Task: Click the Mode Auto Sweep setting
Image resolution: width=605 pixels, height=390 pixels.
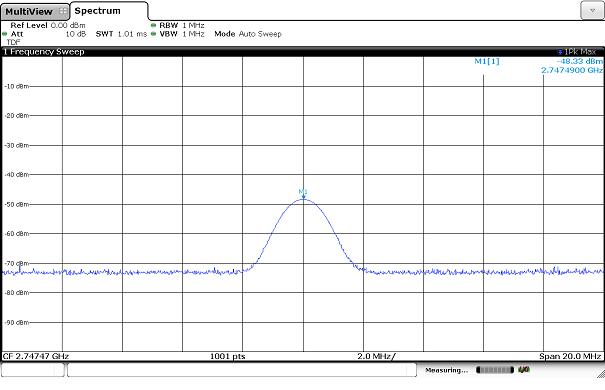Action: 248,34
